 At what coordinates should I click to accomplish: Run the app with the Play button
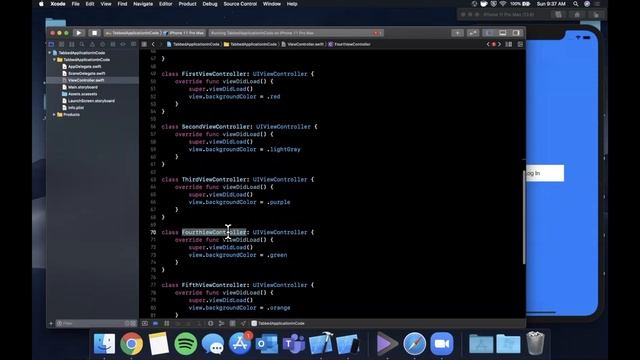click(x=79, y=33)
